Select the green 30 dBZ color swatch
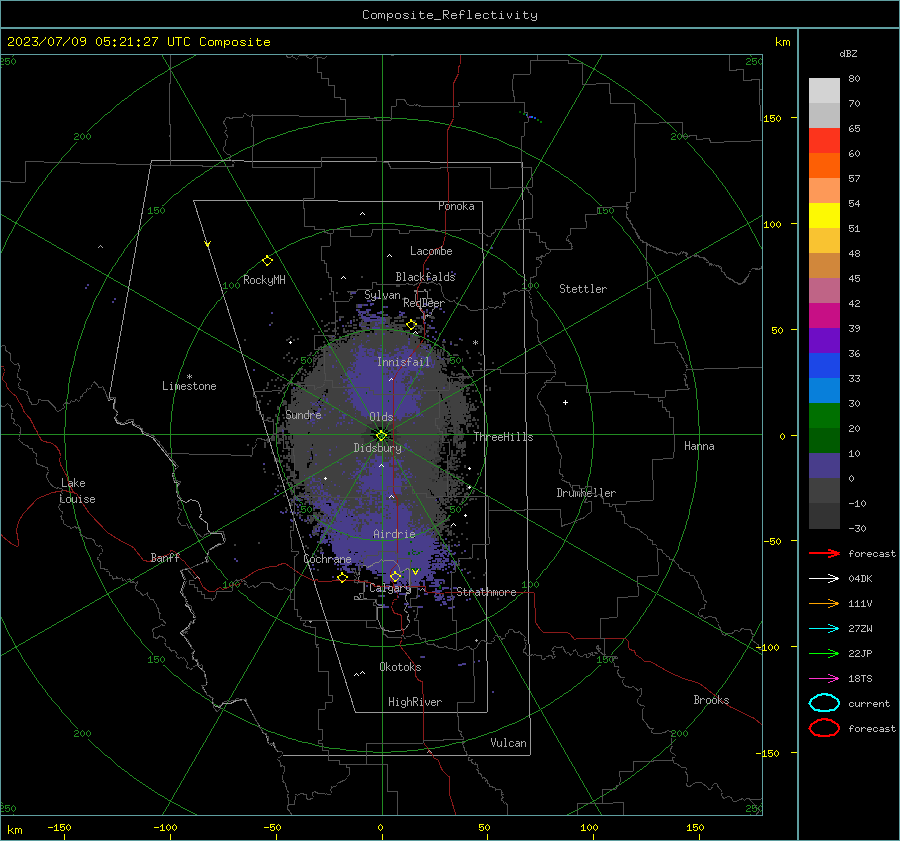The width and height of the screenshot is (900, 841). (x=824, y=415)
